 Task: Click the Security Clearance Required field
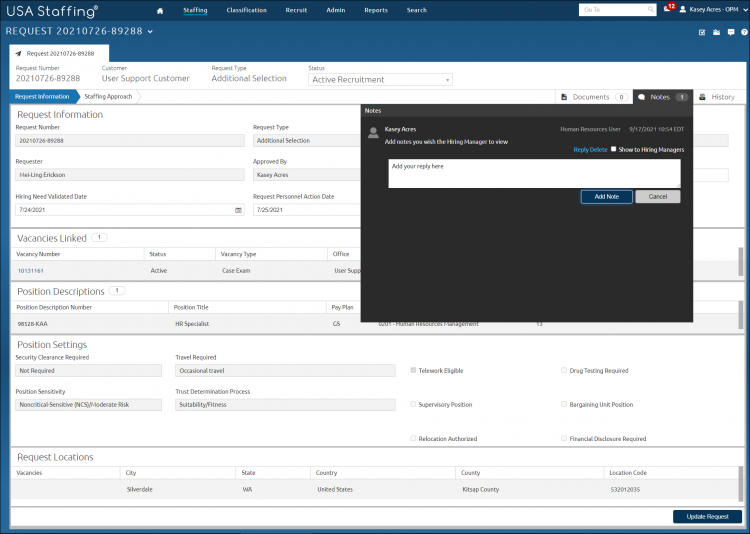tap(88, 371)
